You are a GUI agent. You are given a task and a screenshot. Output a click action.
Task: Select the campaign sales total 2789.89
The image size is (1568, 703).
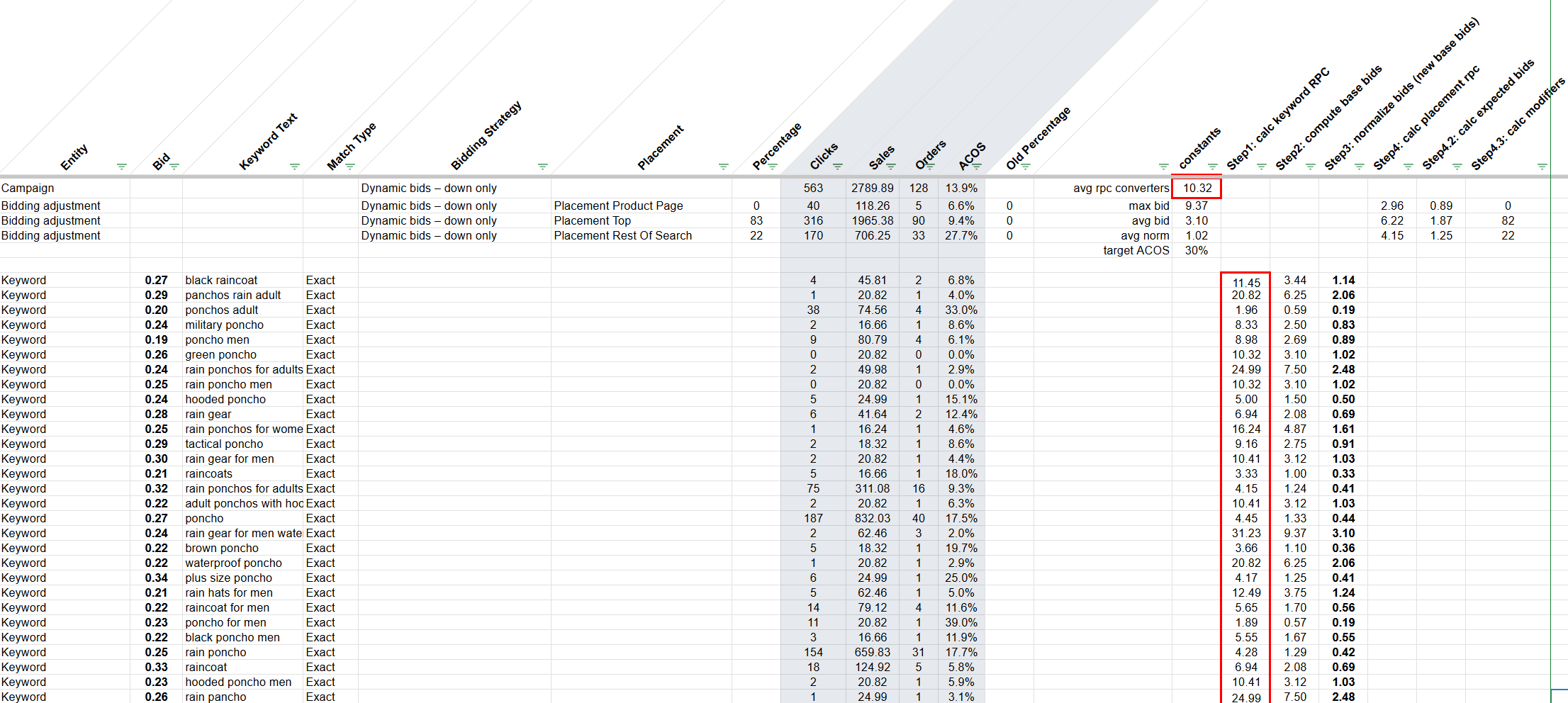(x=873, y=188)
